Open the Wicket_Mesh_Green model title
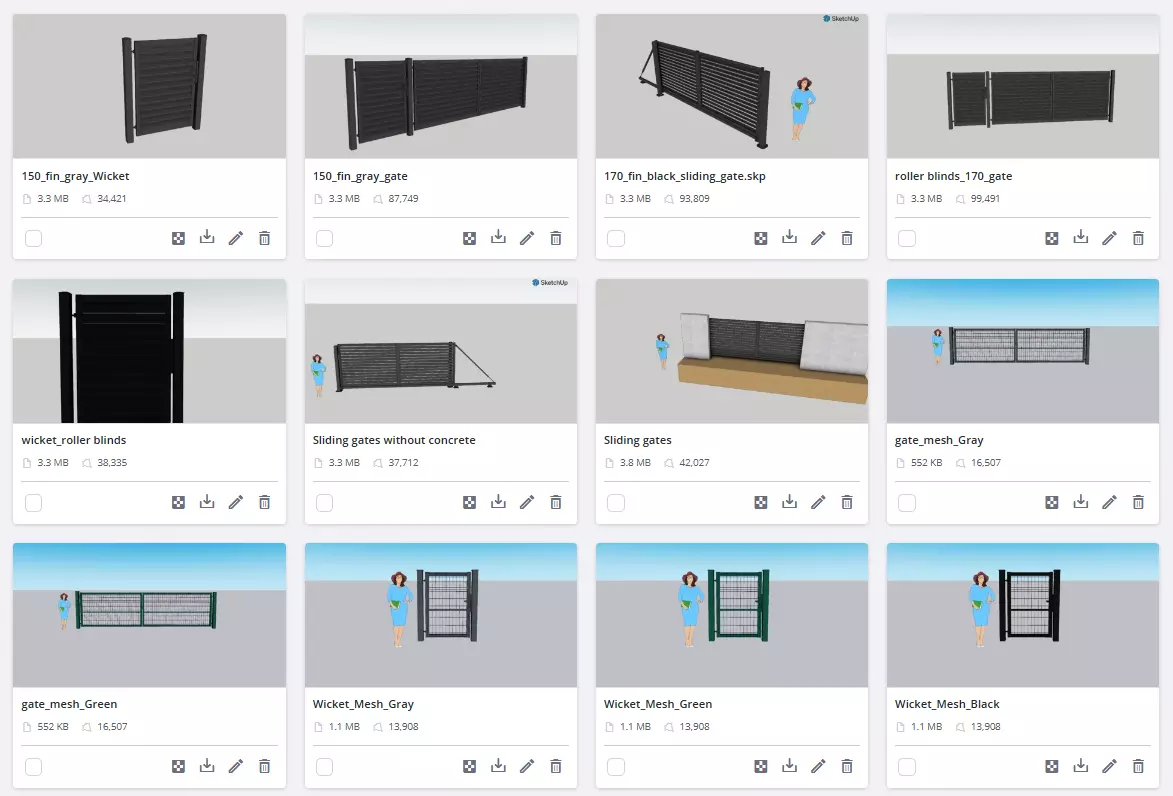The height and width of the screenshot is (796, 1173). [x=658, y=704]
